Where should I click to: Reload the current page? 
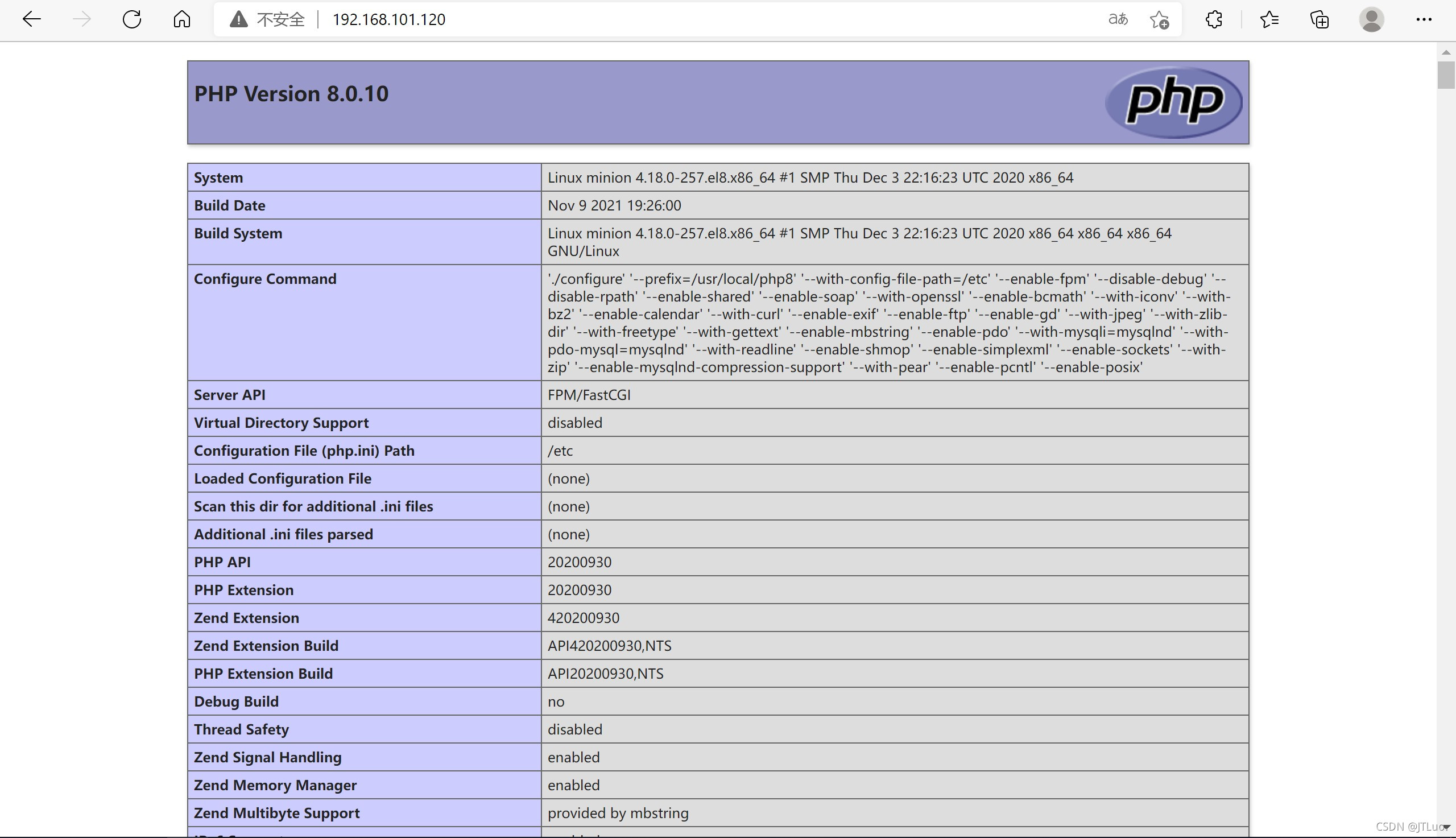tap(132, 19)
